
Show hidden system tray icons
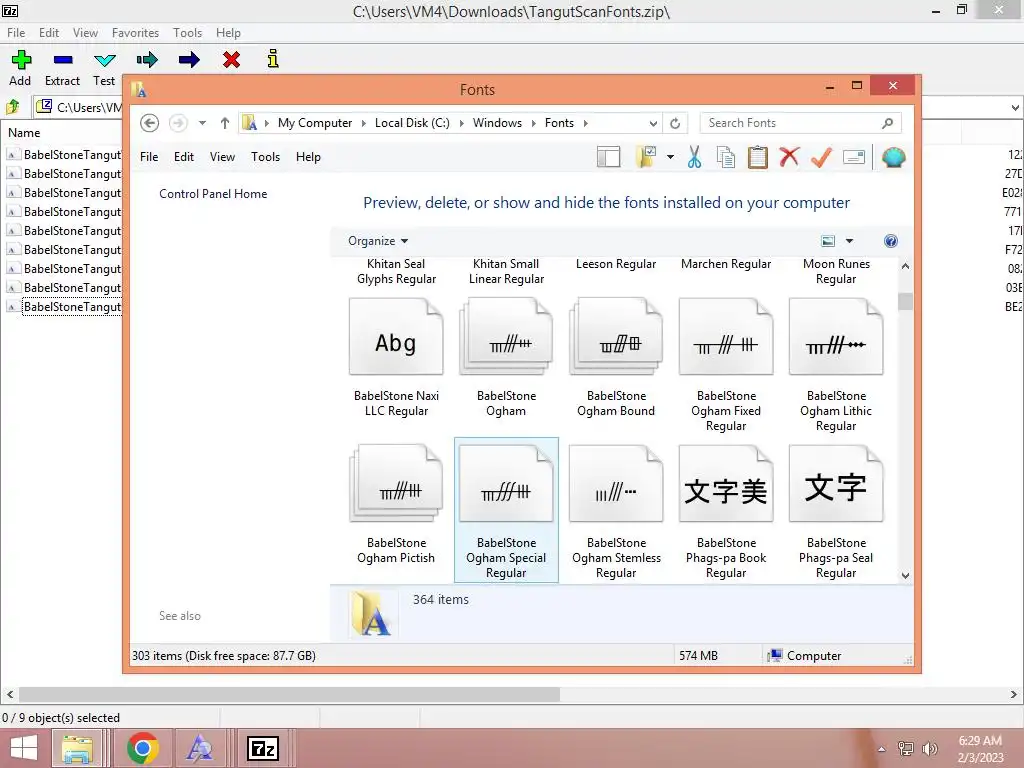click(882, 749)
